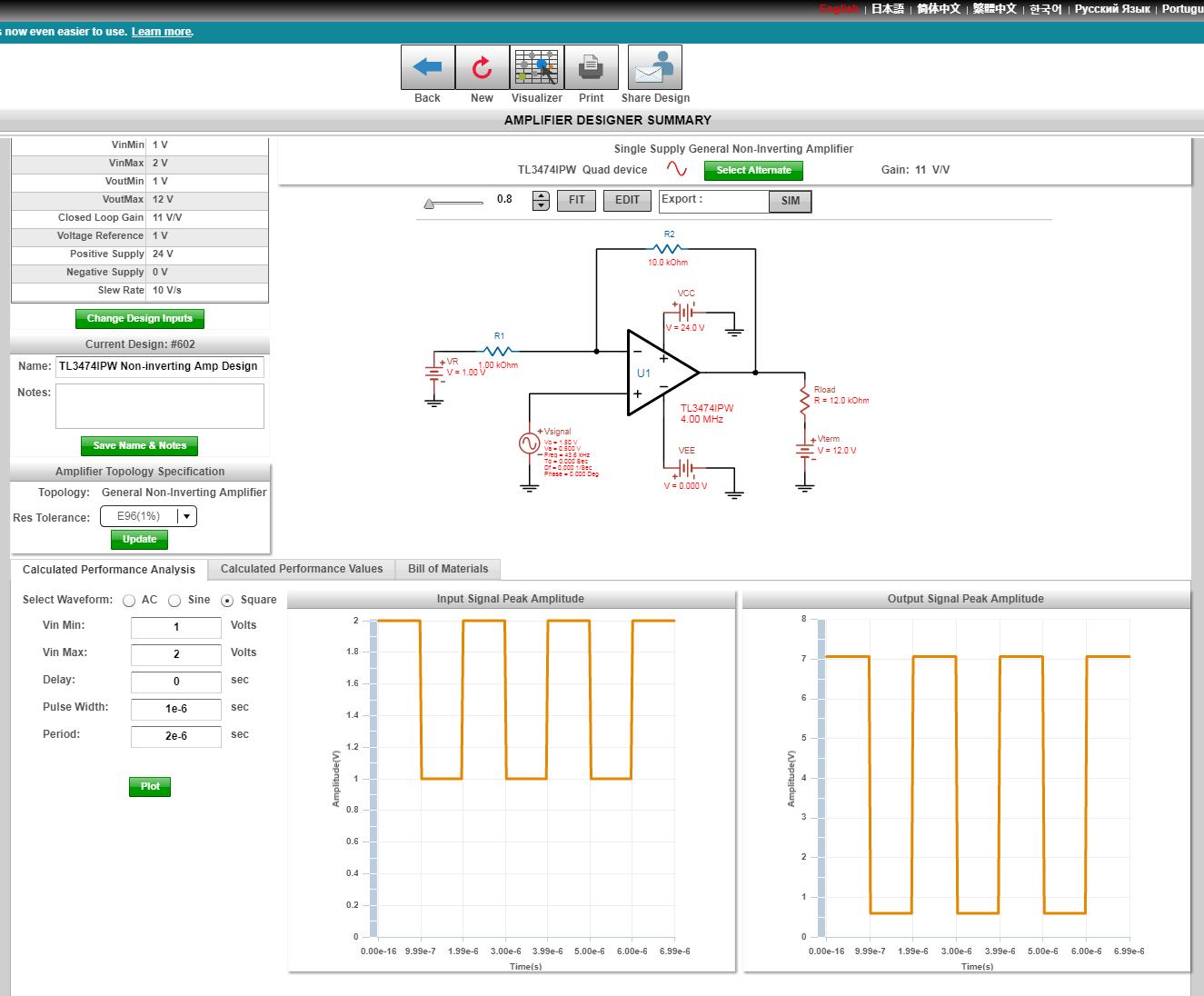Viewport: 1204px width, 996px height.
Task: Click the Print icon
Action: point(591,67)
